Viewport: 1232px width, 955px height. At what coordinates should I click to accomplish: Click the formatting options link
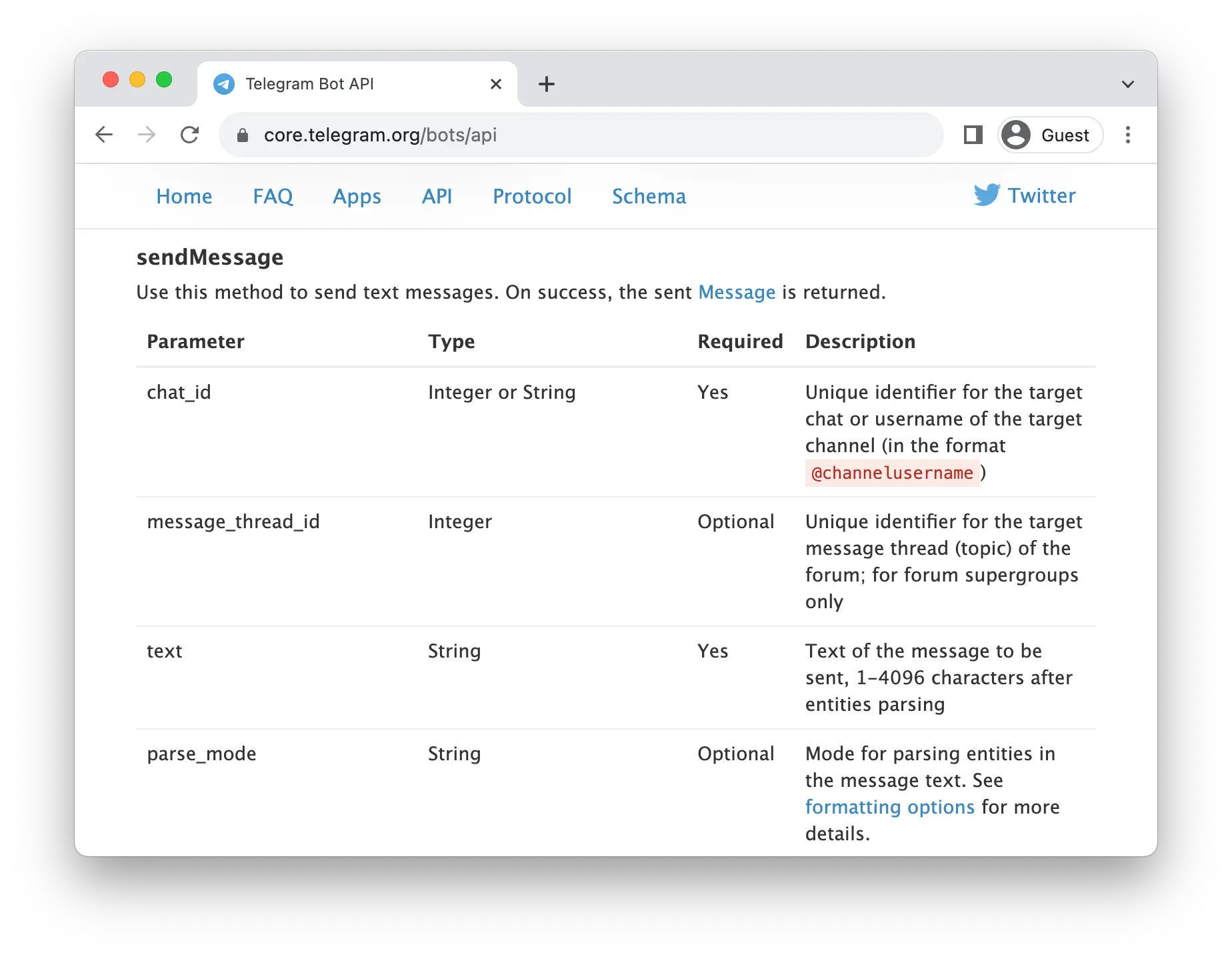tap(890, 806)
